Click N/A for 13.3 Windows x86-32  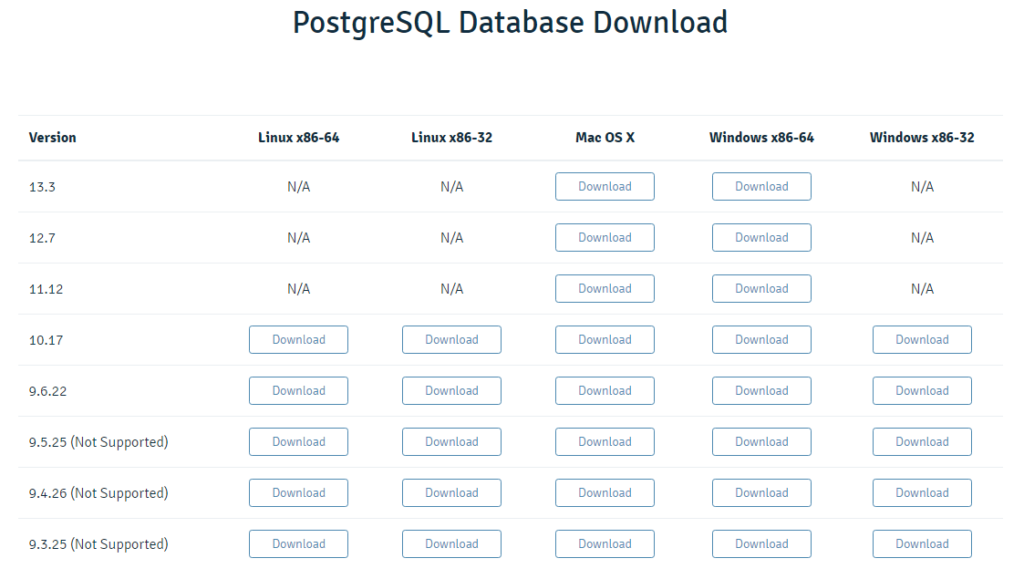click(x=922, y=187)
